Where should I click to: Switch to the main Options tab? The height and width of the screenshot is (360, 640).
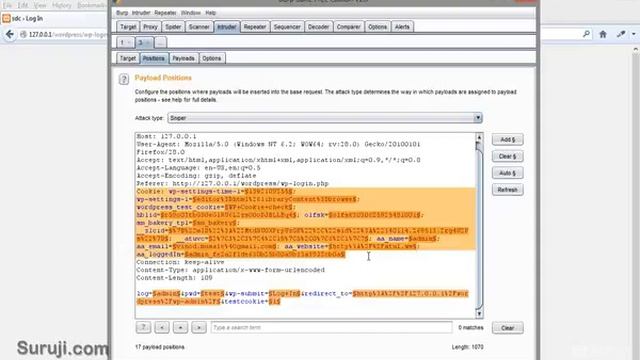(x=377, y=27)
